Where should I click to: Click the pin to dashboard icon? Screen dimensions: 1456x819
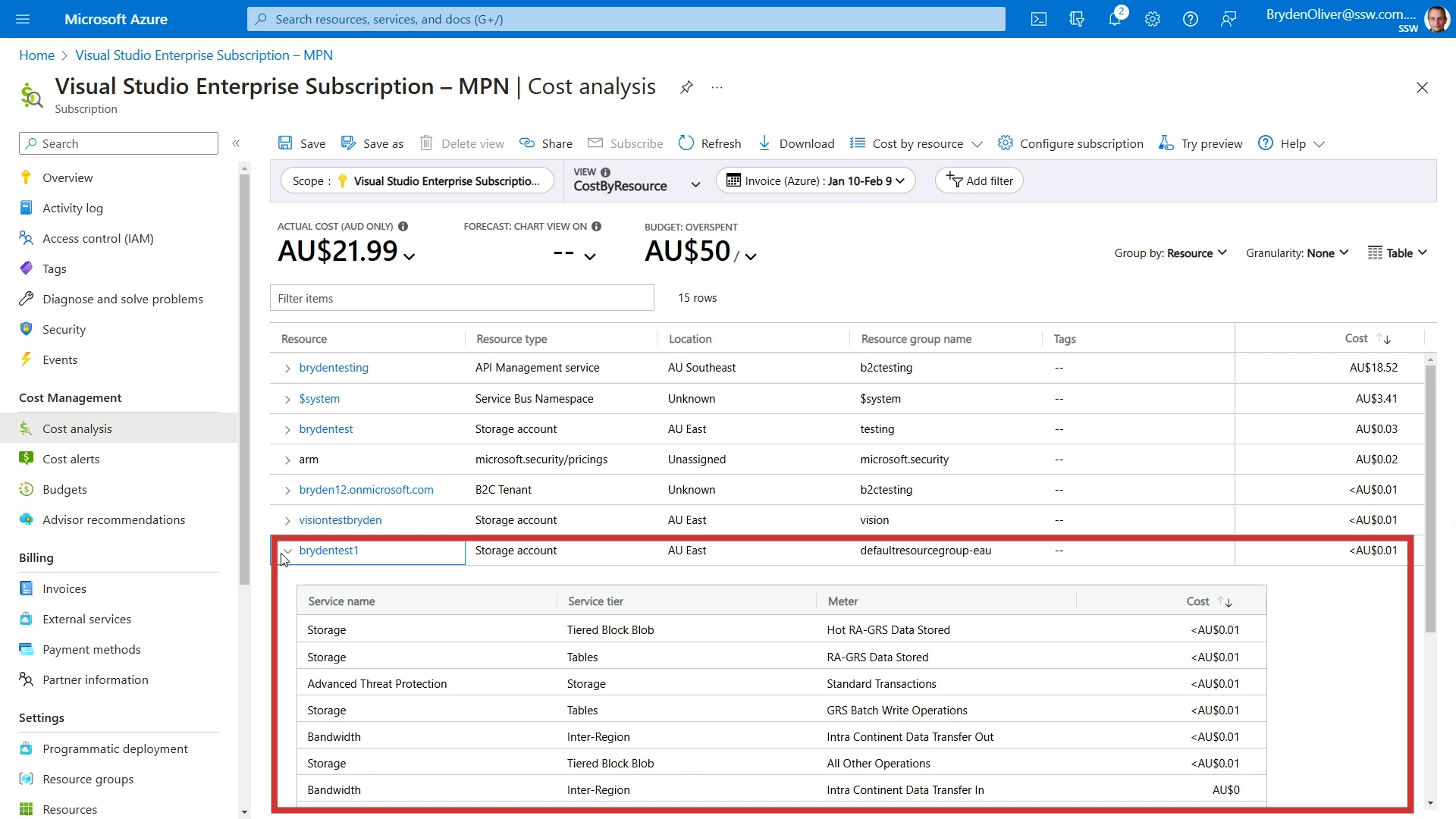686,87
